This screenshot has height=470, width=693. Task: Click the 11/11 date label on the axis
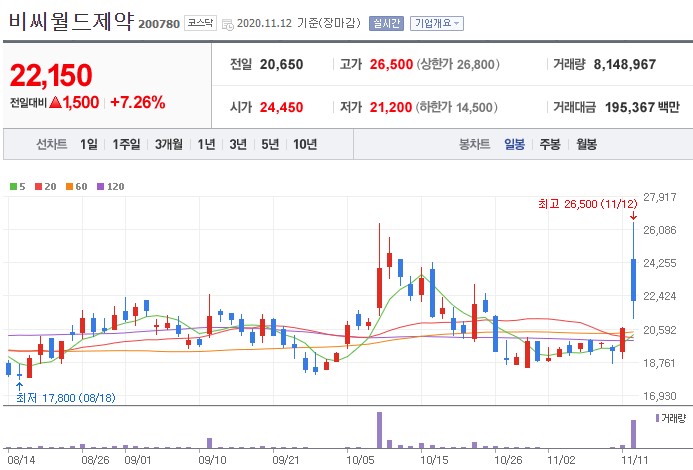(635, 460)
